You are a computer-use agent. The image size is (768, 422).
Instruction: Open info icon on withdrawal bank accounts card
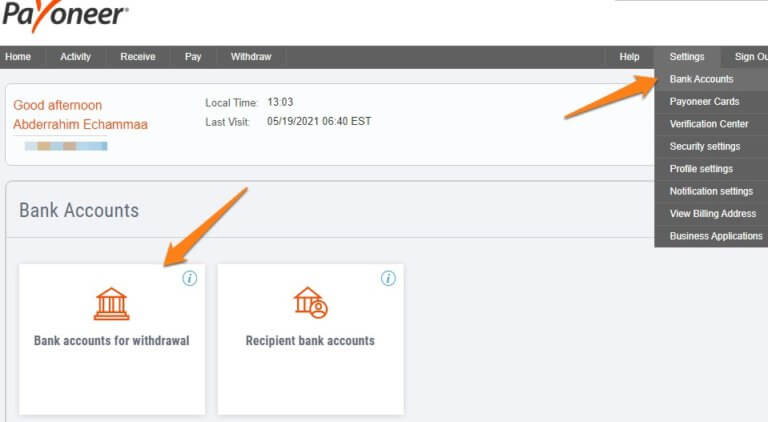[190, 279]
